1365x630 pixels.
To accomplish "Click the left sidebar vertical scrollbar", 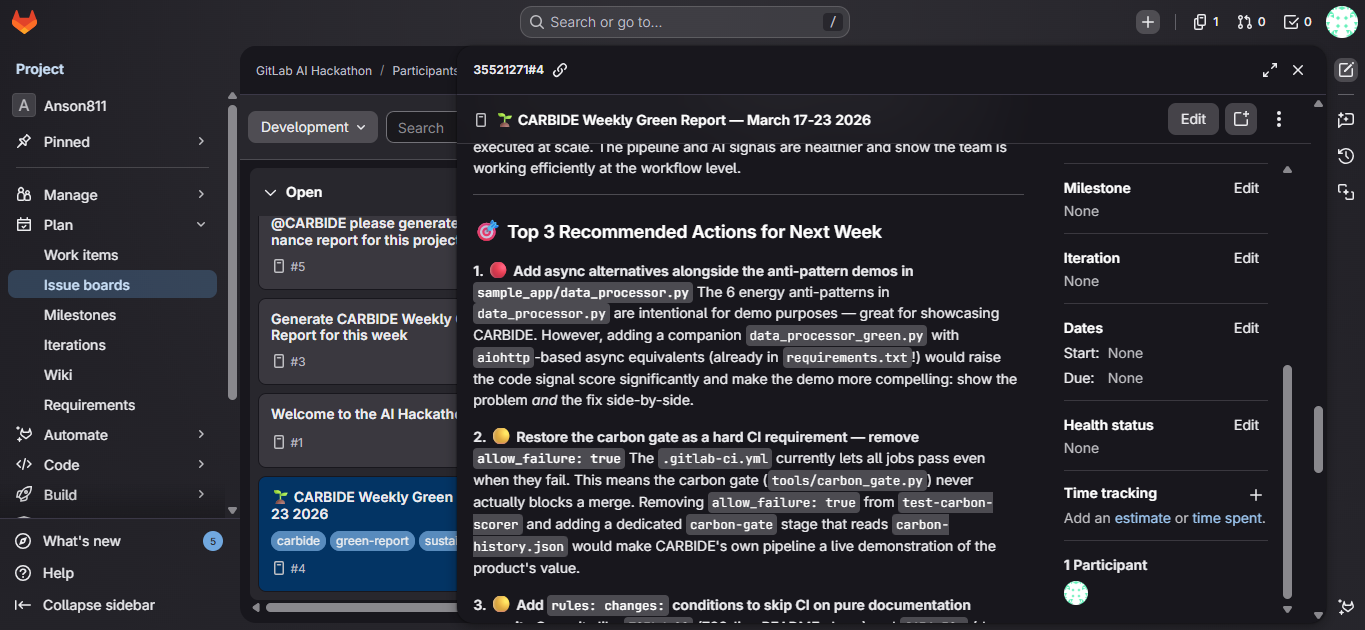I will tap(232, 250).
